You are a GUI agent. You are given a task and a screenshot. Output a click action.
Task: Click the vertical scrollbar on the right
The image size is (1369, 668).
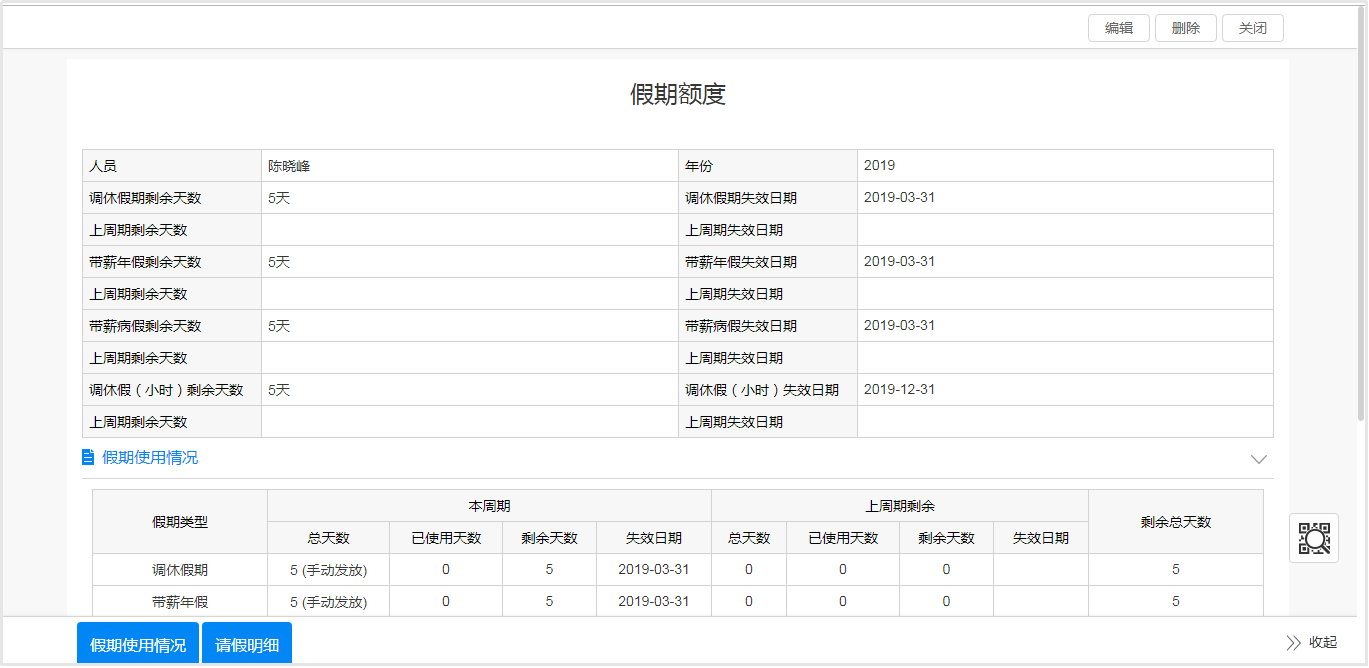(x=1362, y=215)
